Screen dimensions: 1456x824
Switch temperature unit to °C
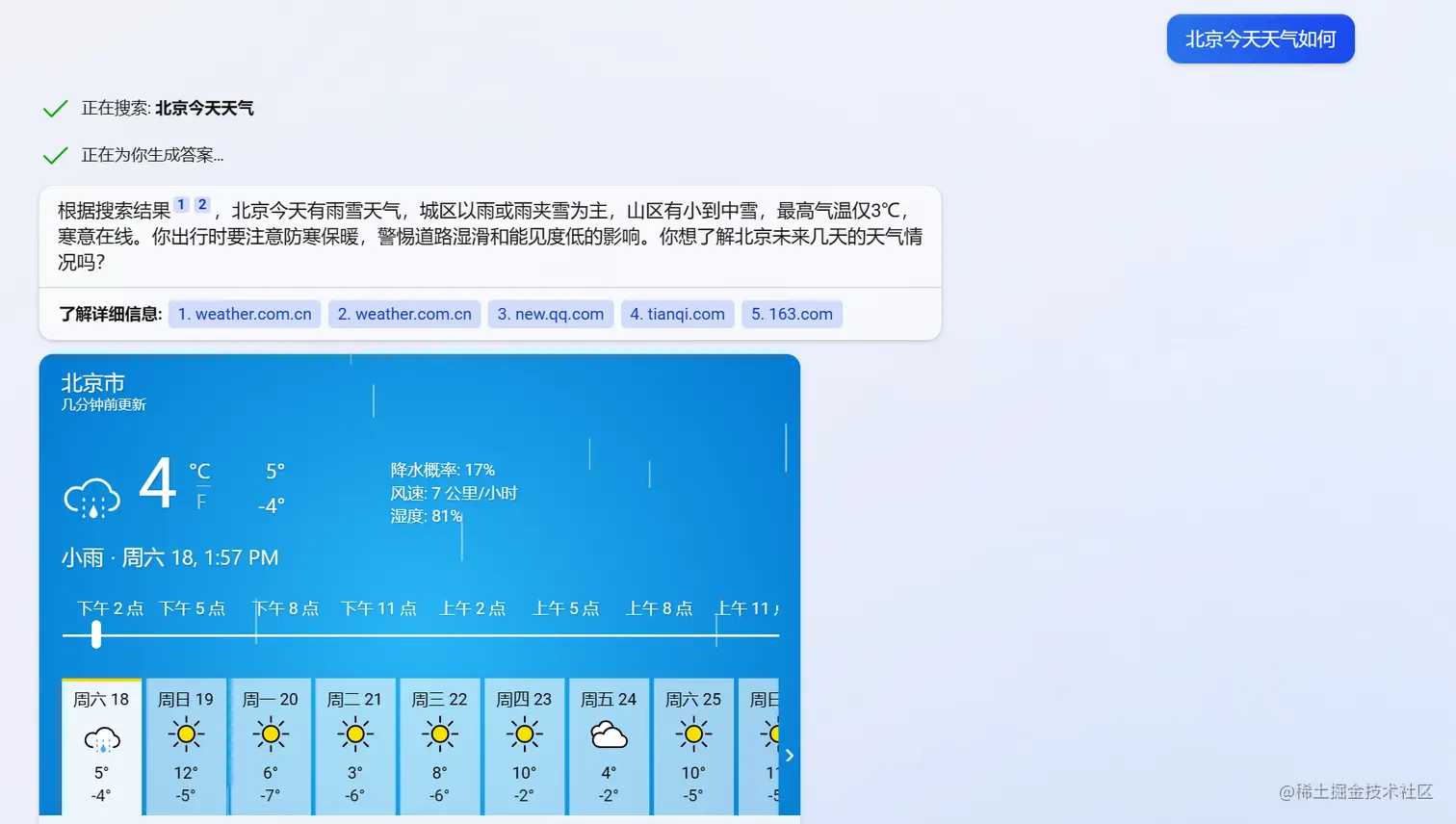[x=199, y=472]
